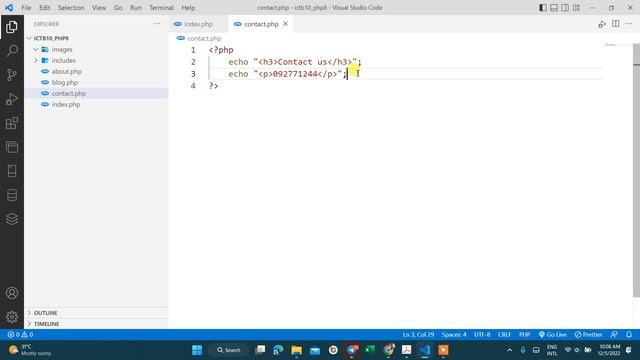Click Go Live in status bar
This screenshot has height=360, width=640.
(552, 334)
